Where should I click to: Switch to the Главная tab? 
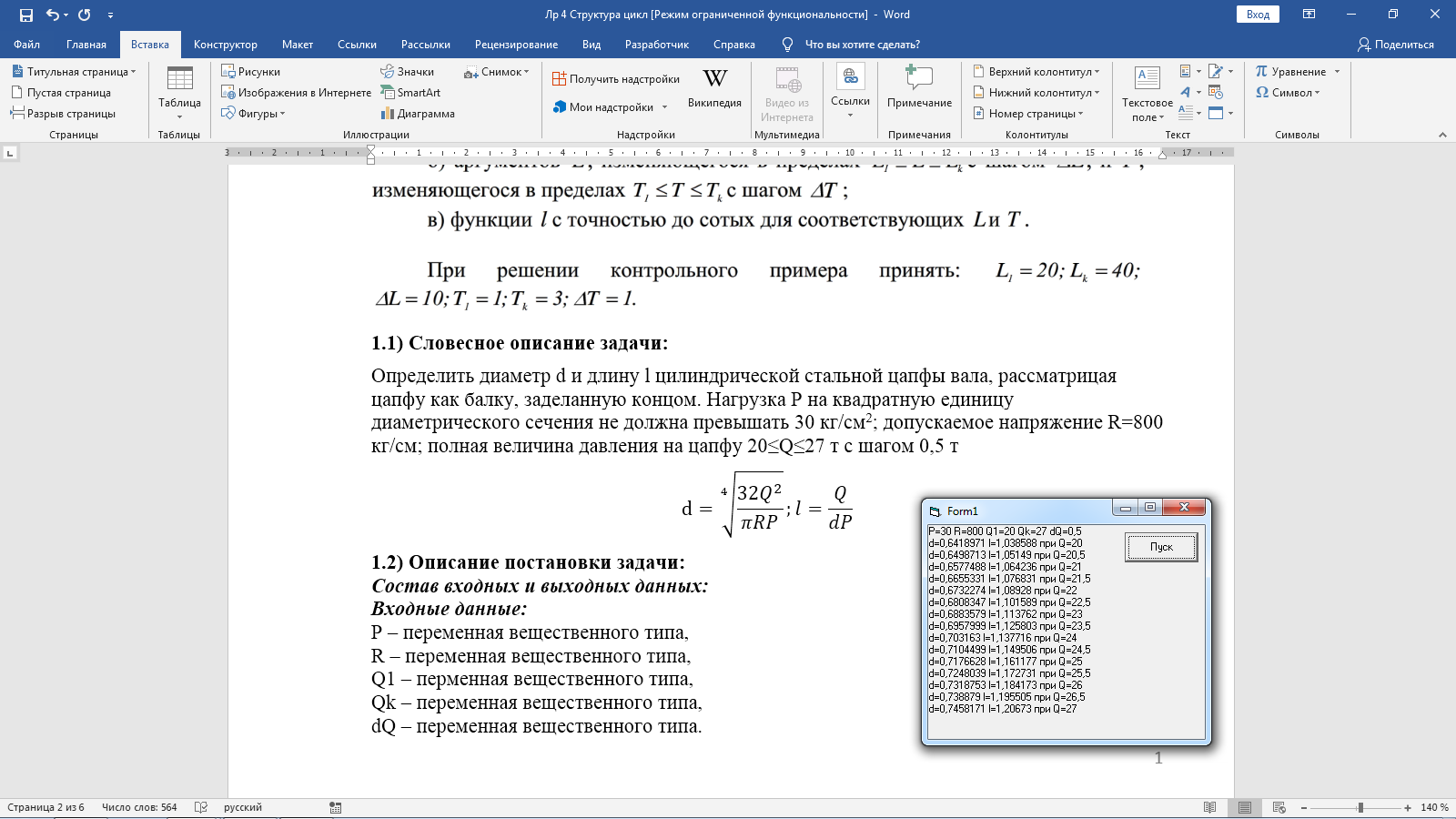pos(86,44)
